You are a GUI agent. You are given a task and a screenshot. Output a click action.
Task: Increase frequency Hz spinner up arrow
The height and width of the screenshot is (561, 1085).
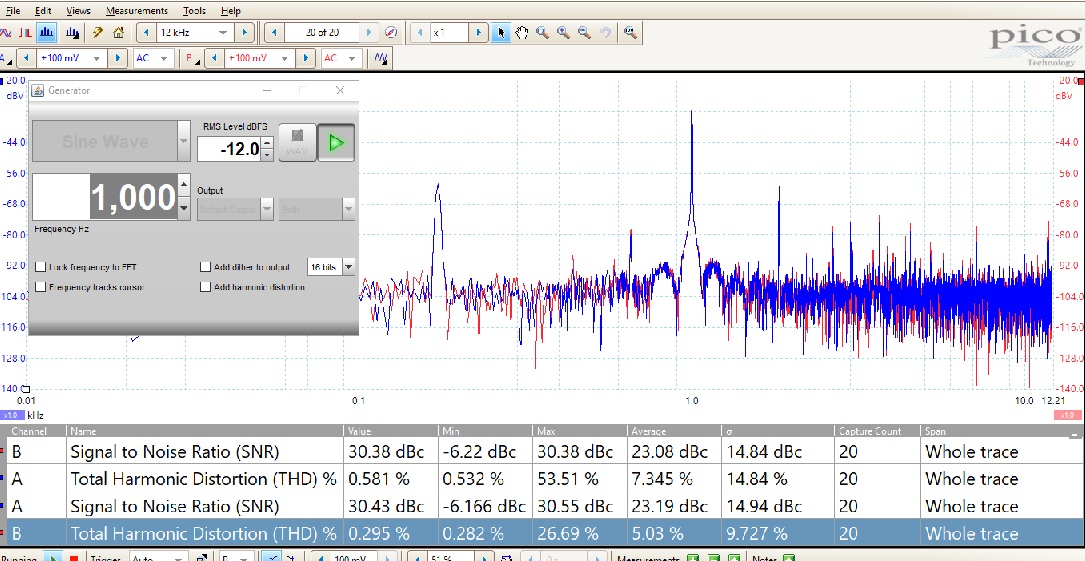pyautogui.click(x=183, y=185)
